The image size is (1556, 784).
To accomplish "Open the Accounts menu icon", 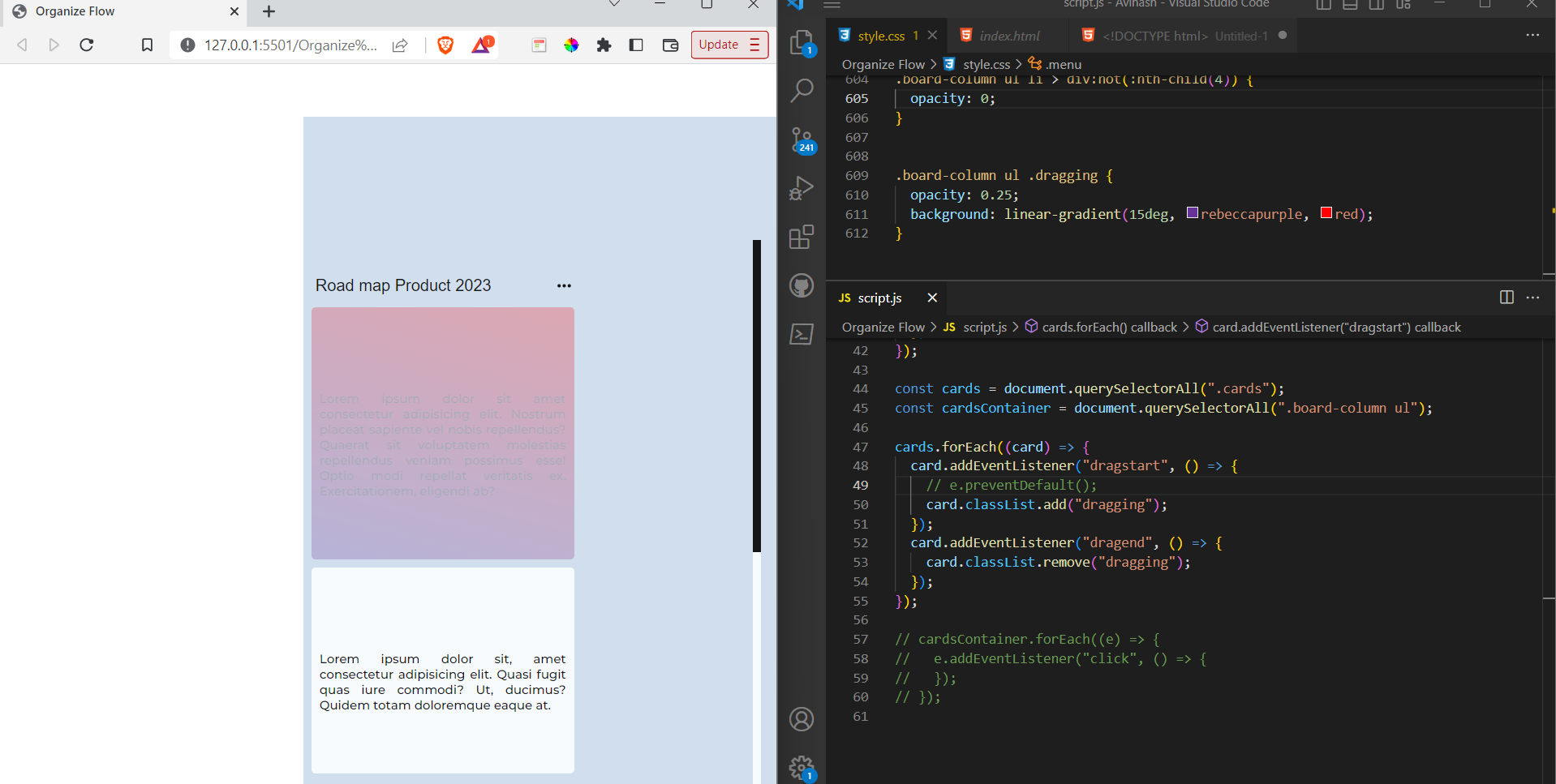I will click(x=802, y=719).
